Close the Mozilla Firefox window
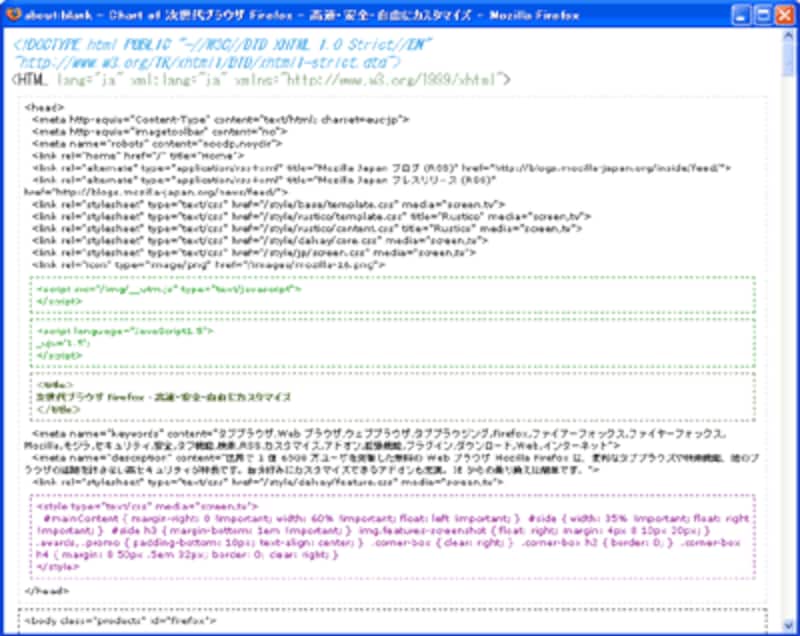 coord(785,15)
